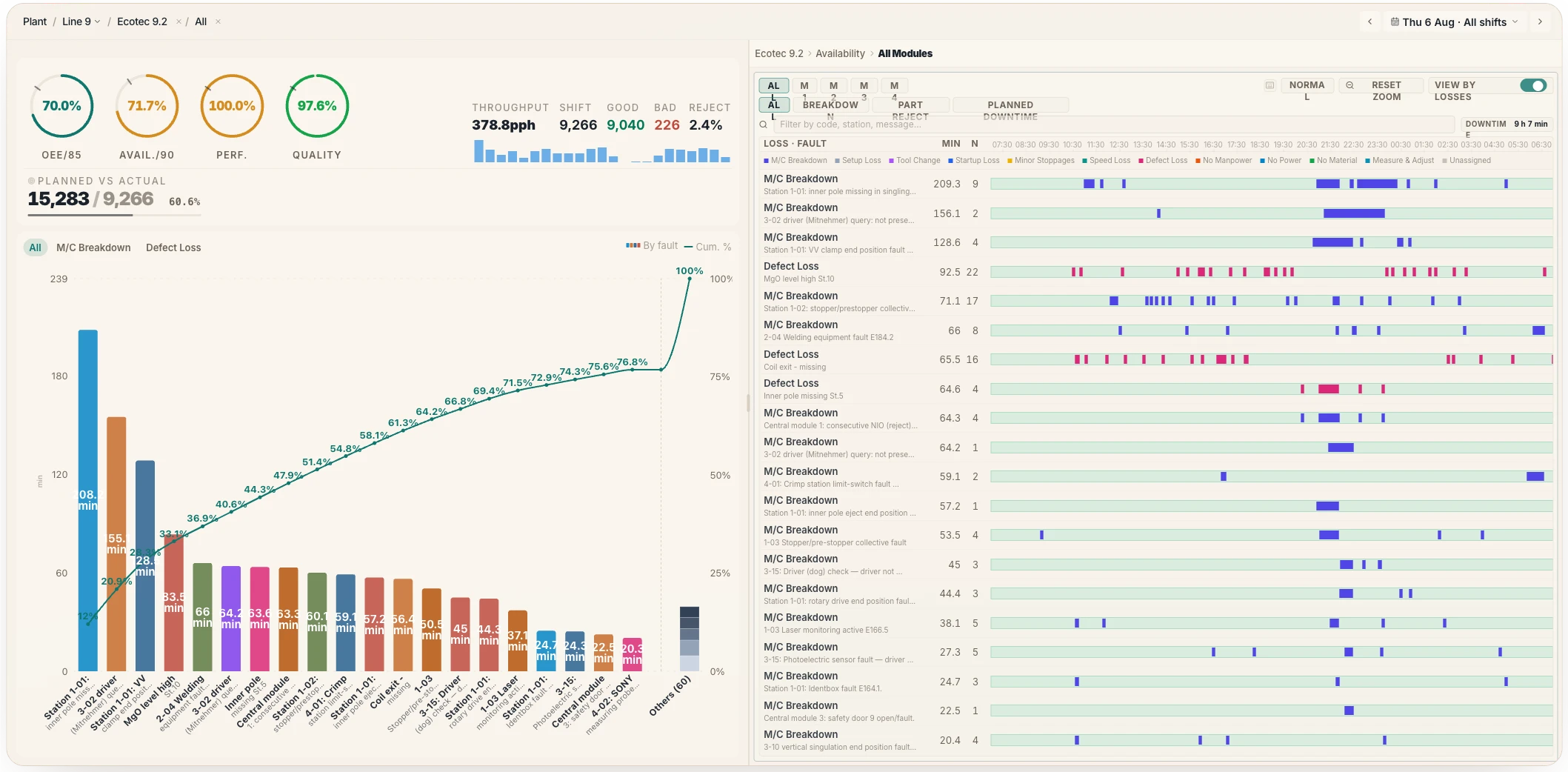1568x772 pixels.
Task: Toggle the View by Losses switch
Action: pyautogui.click(x=1532, y=85)
